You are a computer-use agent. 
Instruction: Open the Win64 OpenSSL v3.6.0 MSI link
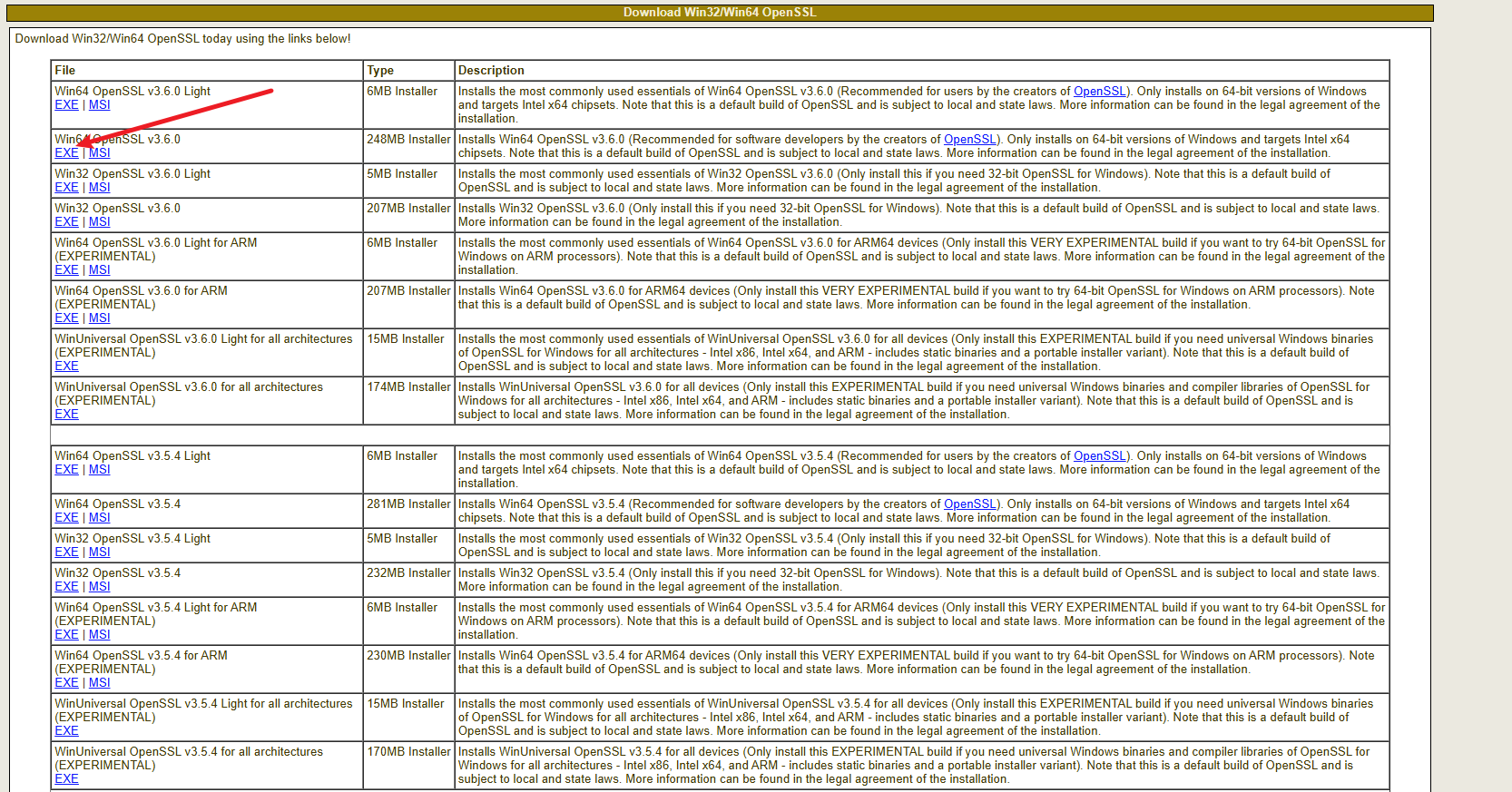(99, 153)
